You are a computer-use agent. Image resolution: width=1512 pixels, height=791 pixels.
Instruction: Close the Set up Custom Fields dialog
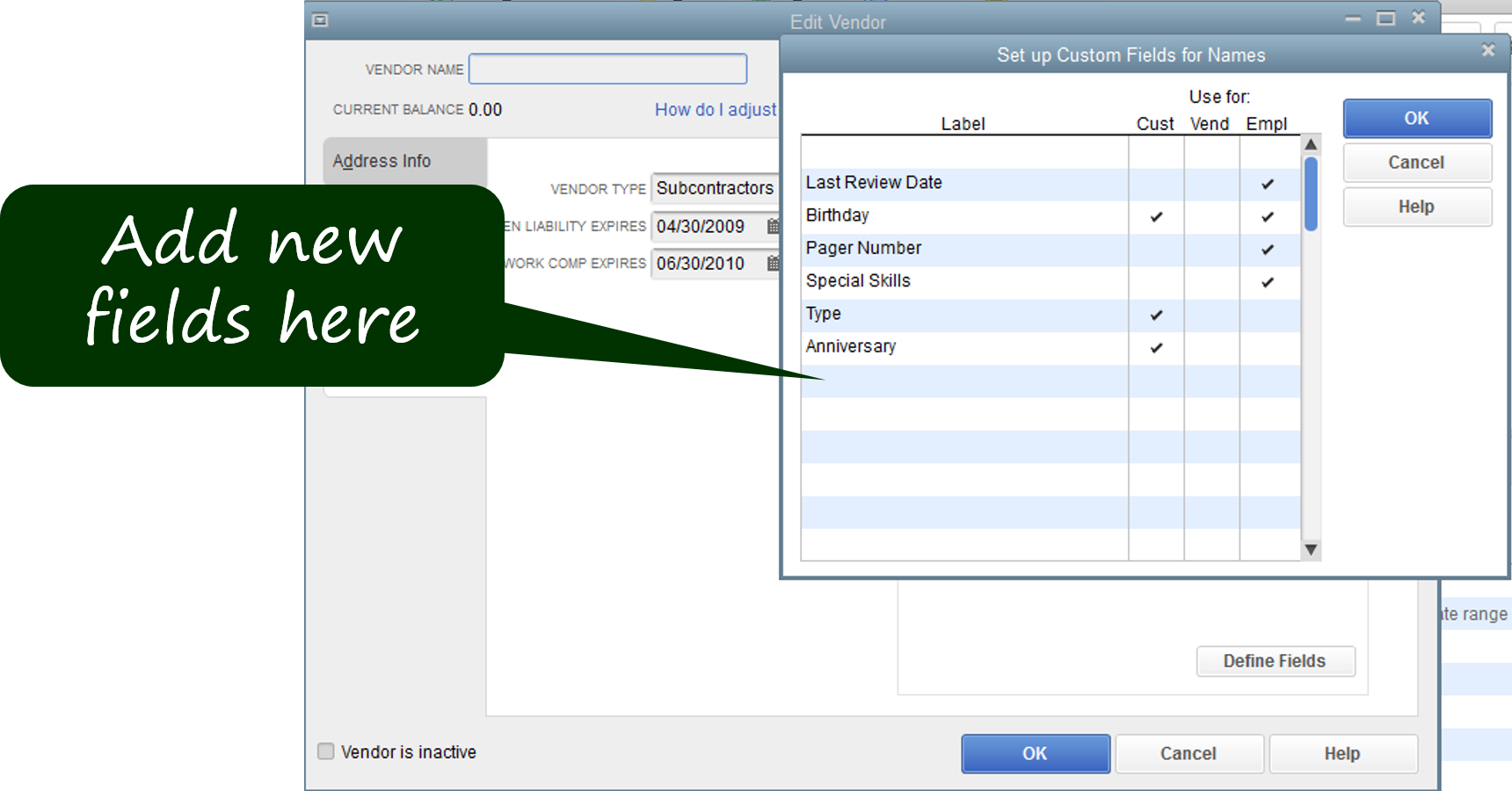pos(1488,51)
